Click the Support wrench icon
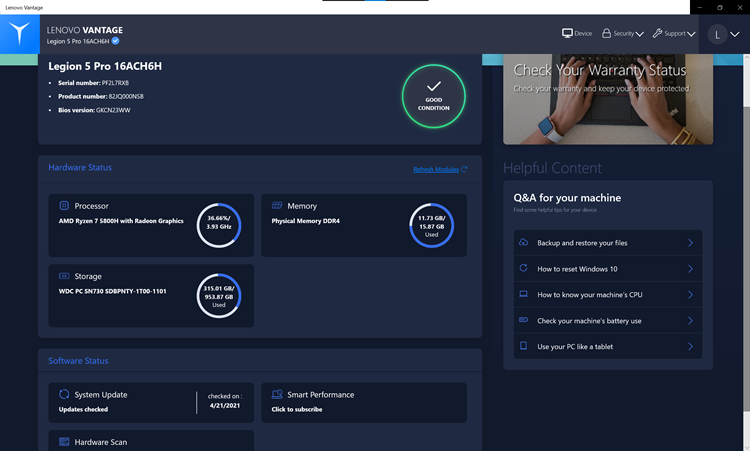Viewport: 750px width, 451px height. tap(658, 33)
